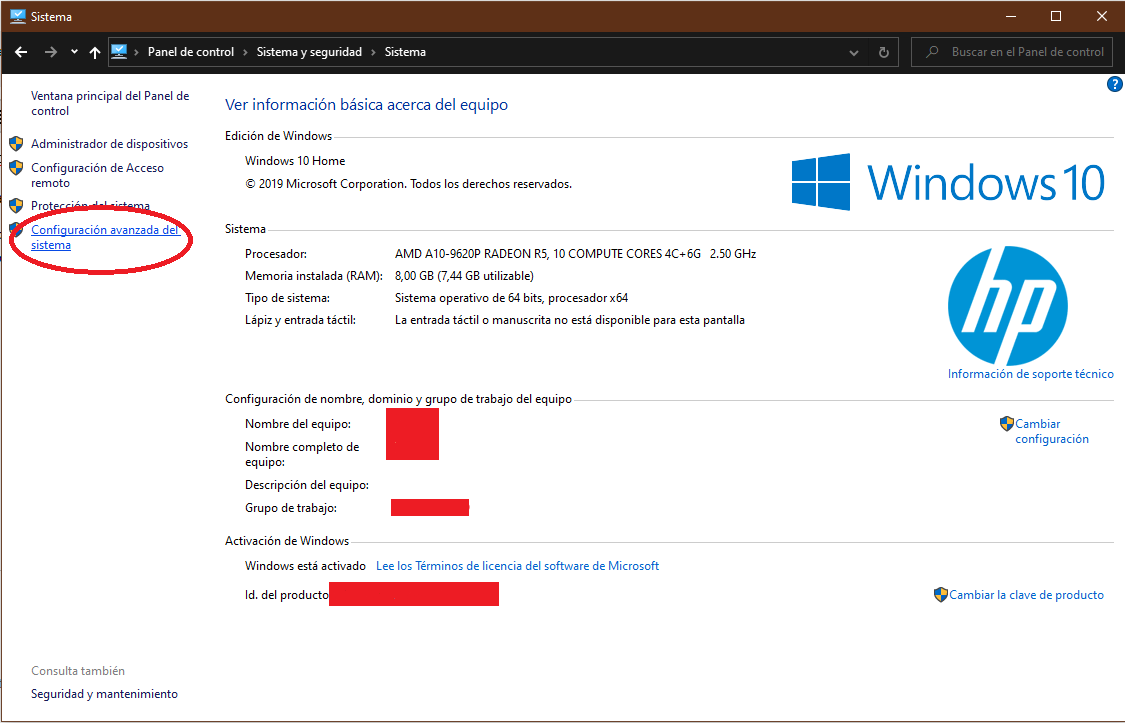Click shield icon beside Protección del sistema
This screenshot has width=1125, height=723.
[x=16, y=206]
